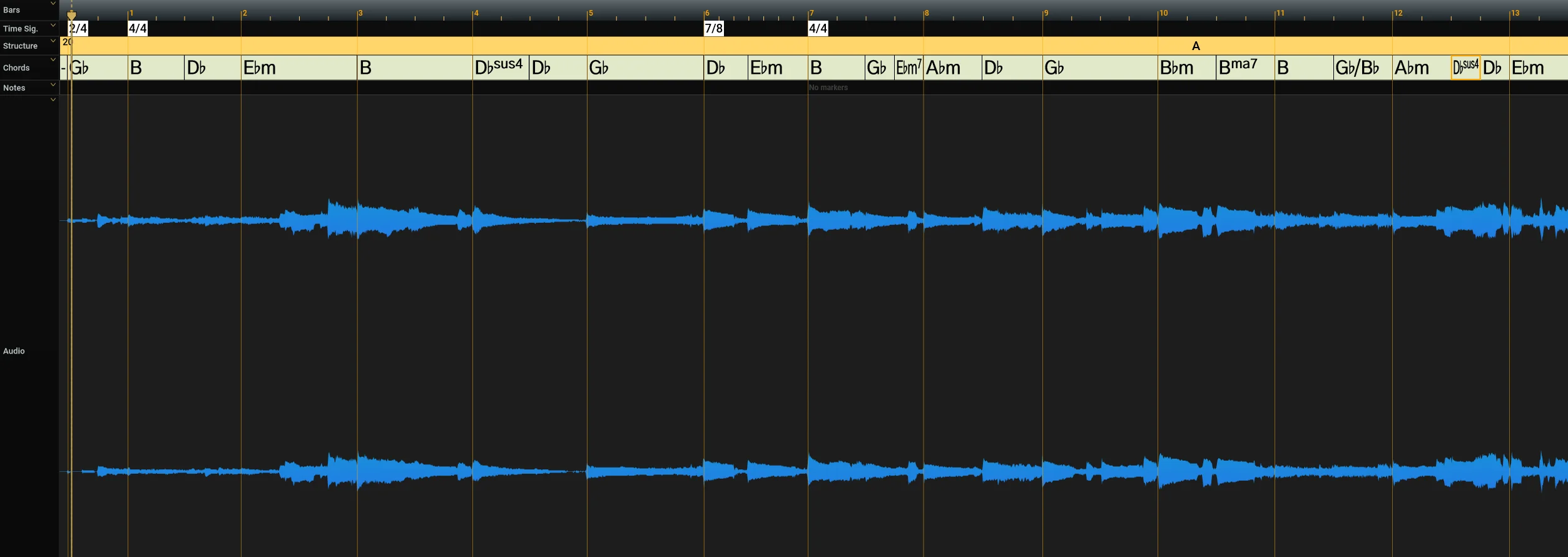
Task: Select the 7/8 time signature marker
Action: pyautogui.click(x=713, y=28)
